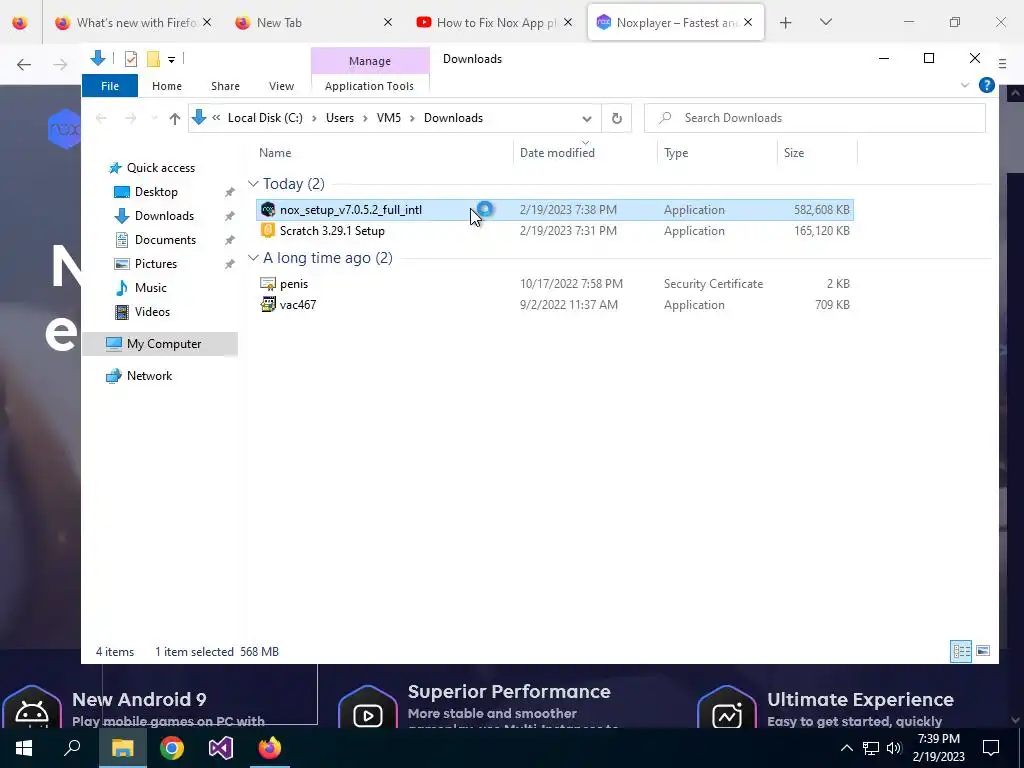This screenshot has height=768, width=1024.
Task: Refresh the Downloads folder
Action: click(x=616, y=118)
